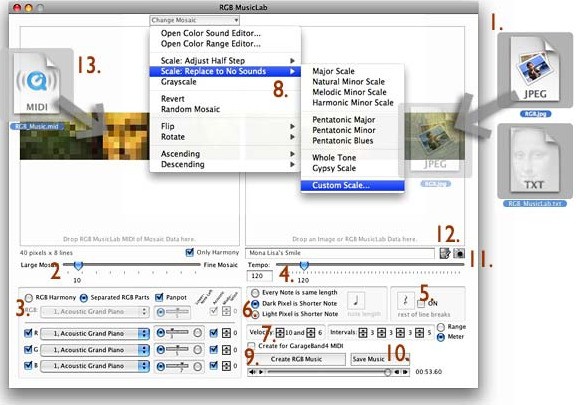This screenshot has height=405, width=580.
Task: Open the Change Mosaic popup menu
Action: (x=195, y=20)
